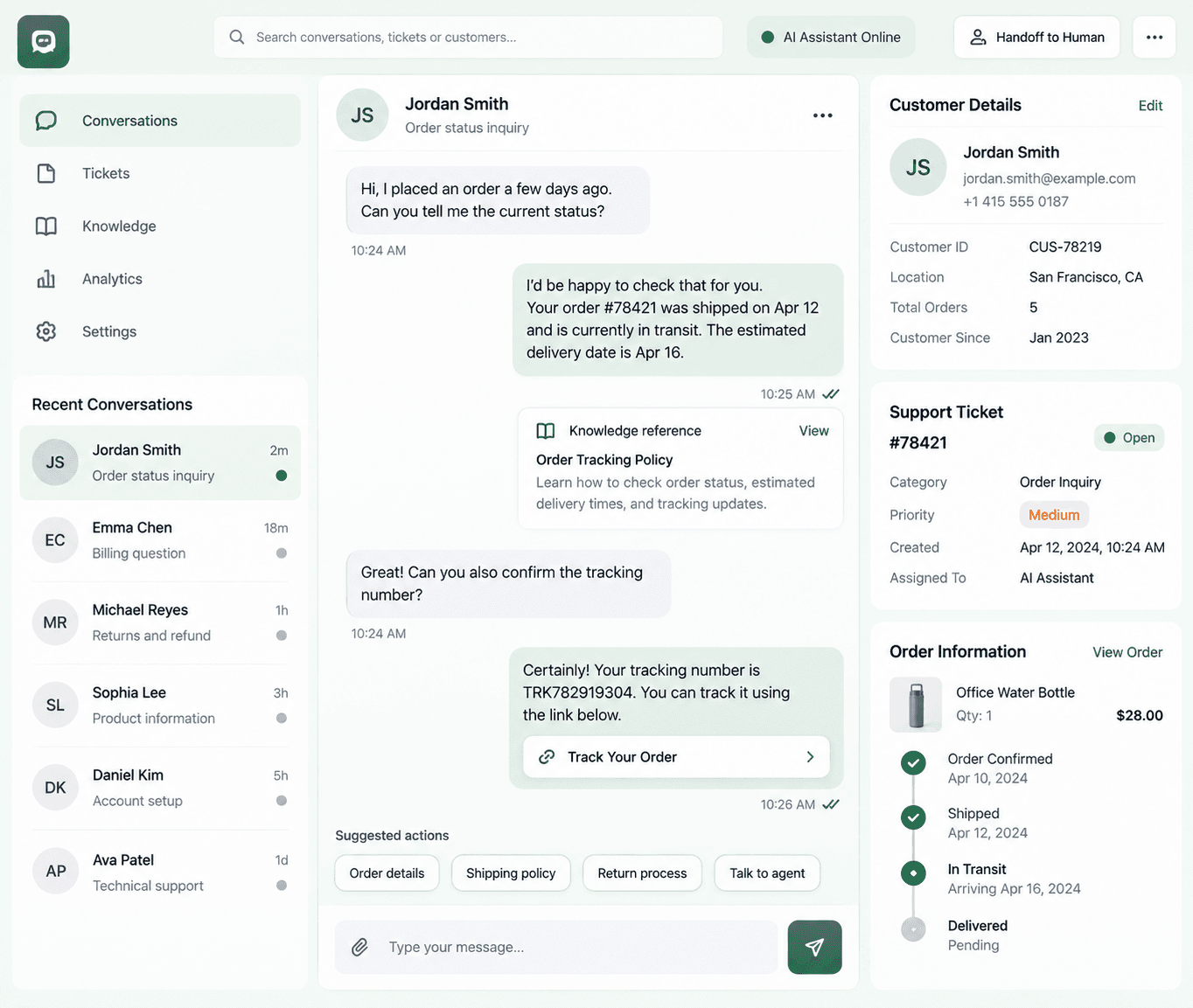The width and height of the screenshot is (1193, 1008).
Task: Open Settings from the sidebar
Action: [x=160, y=332]
